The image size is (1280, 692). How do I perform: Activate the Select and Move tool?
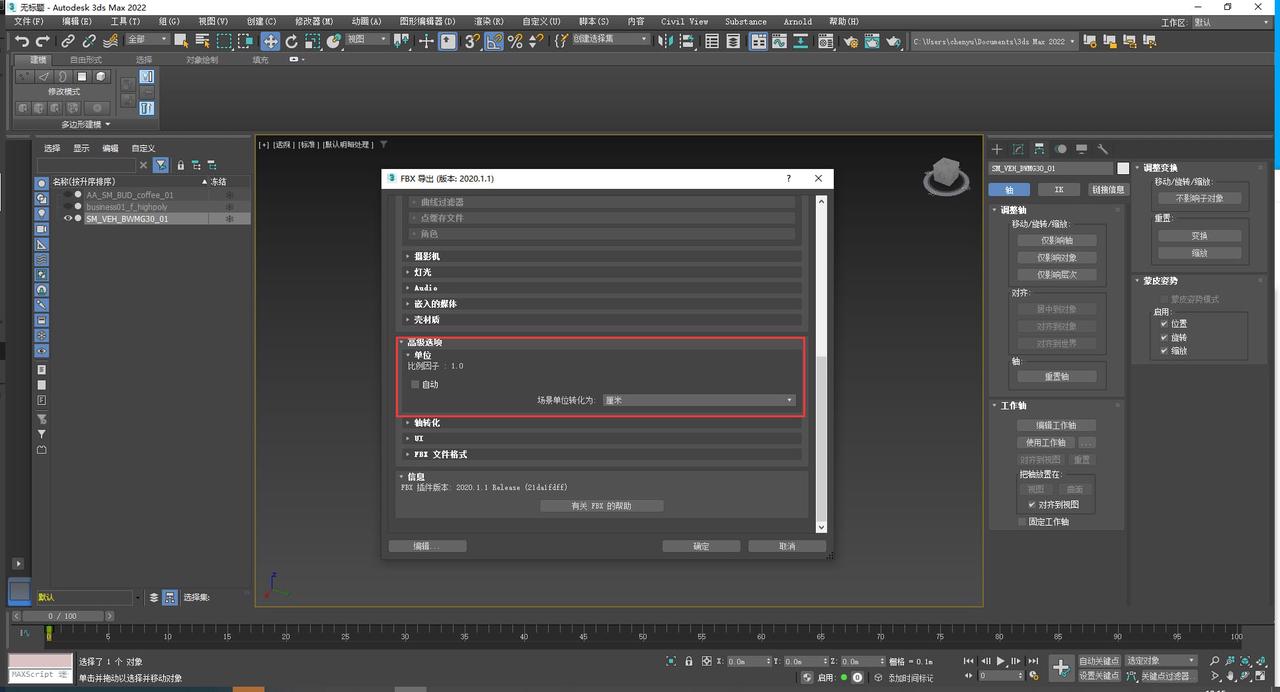point(270,41)
